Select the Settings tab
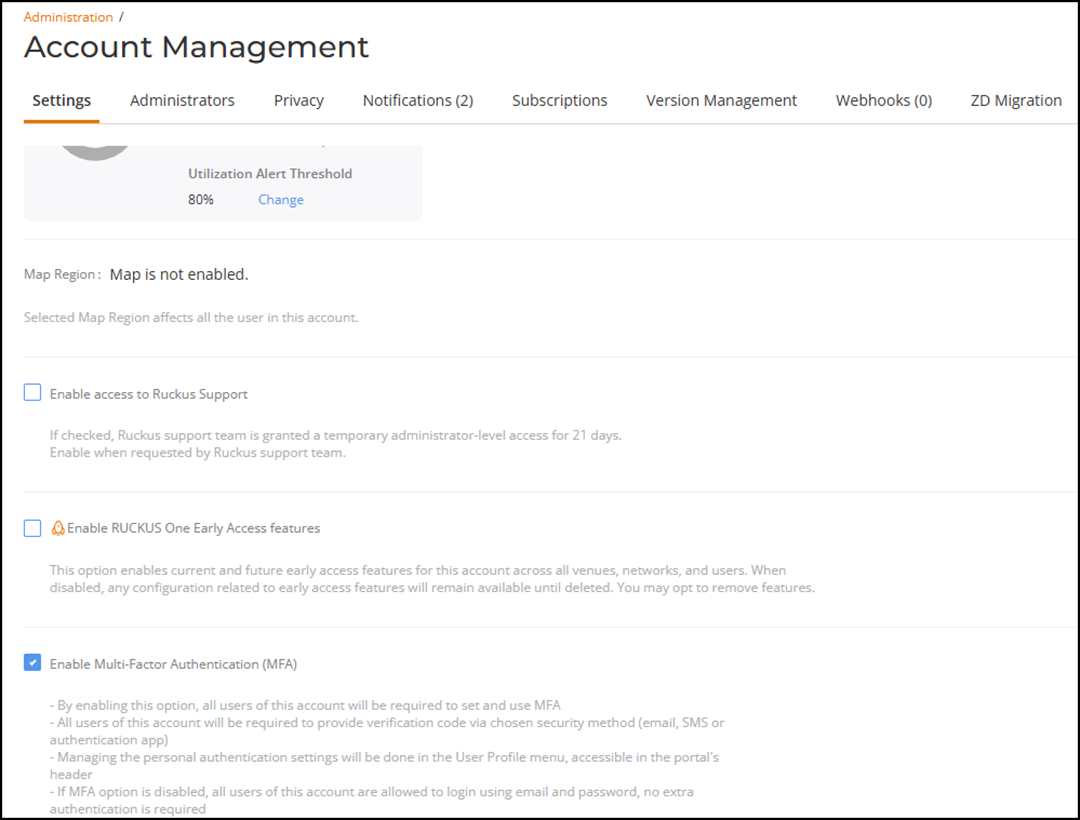The image size is (1080, 820). click(x=61, y=101)
